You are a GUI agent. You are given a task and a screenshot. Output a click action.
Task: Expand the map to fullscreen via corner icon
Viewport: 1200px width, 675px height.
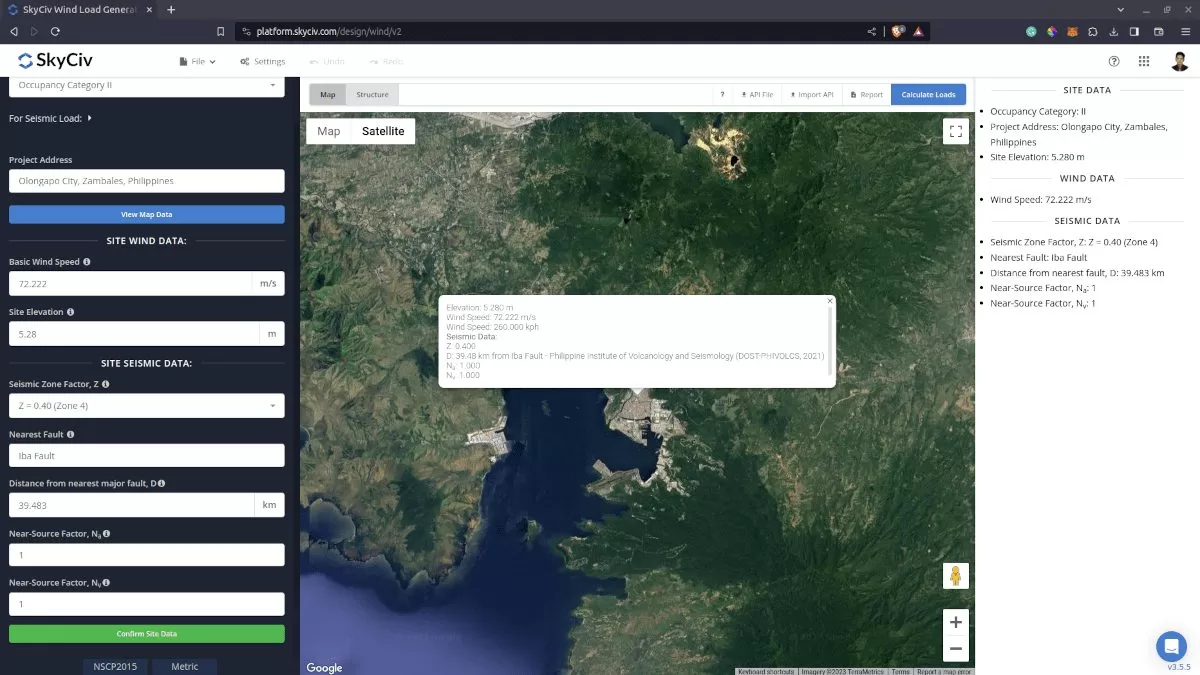955,130
